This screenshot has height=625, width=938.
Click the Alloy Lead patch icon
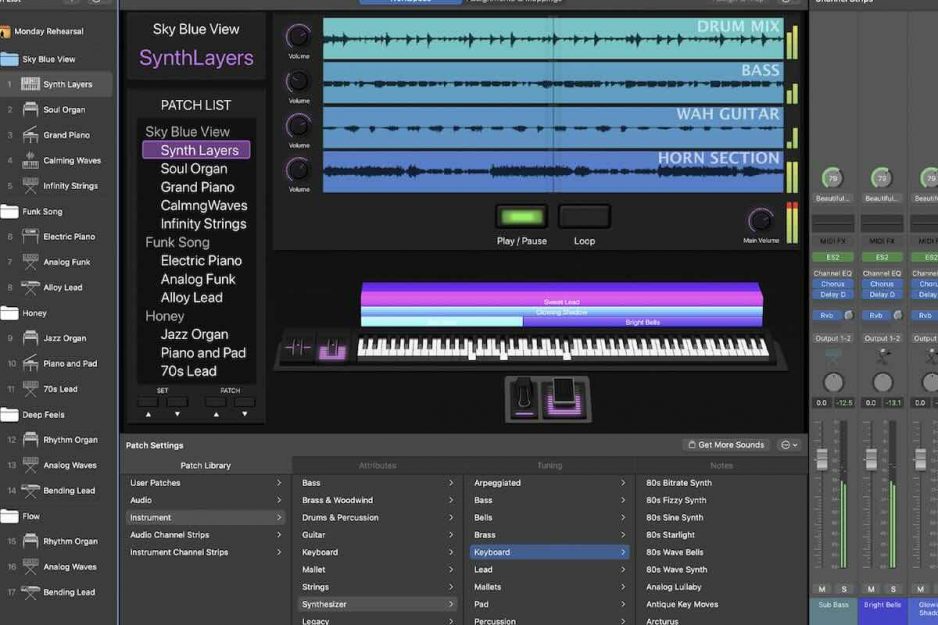click(30, 288)
